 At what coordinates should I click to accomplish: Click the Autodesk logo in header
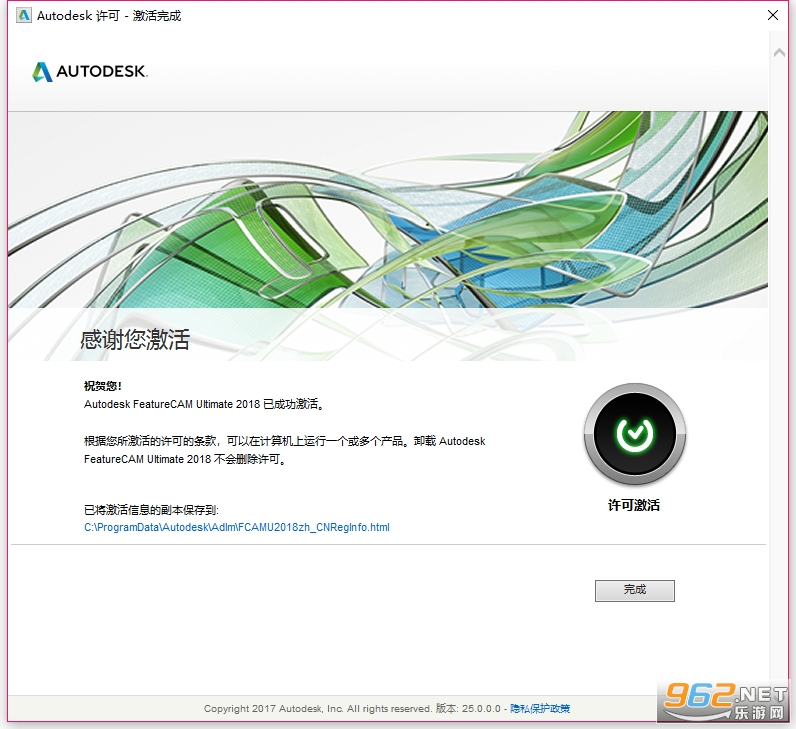[90, 72]
